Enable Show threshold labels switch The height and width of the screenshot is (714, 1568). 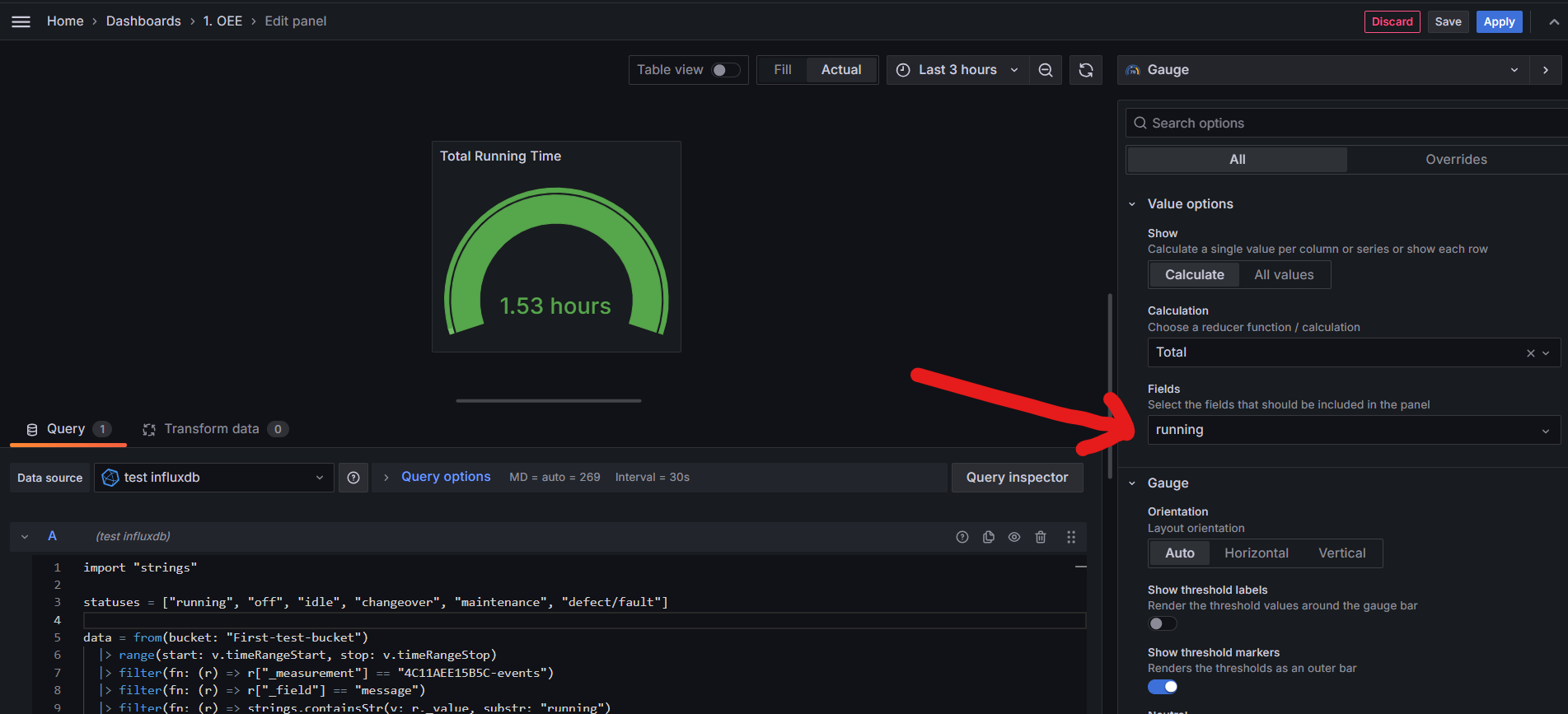tap(1163, 623)
